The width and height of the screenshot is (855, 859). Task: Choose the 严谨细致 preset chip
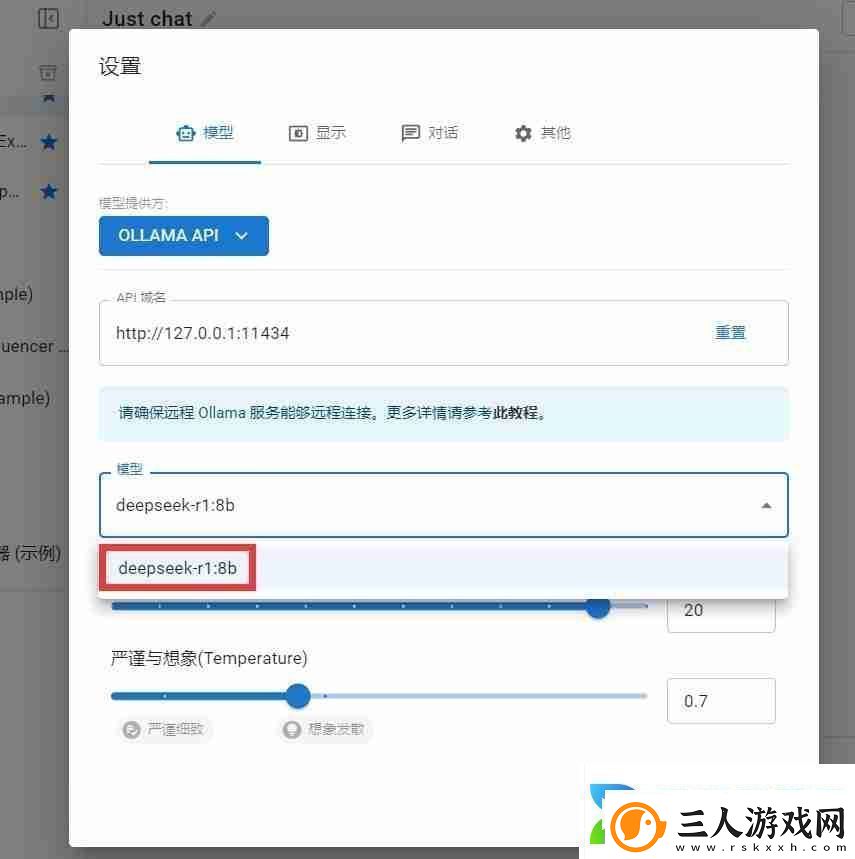click(164, 730)
